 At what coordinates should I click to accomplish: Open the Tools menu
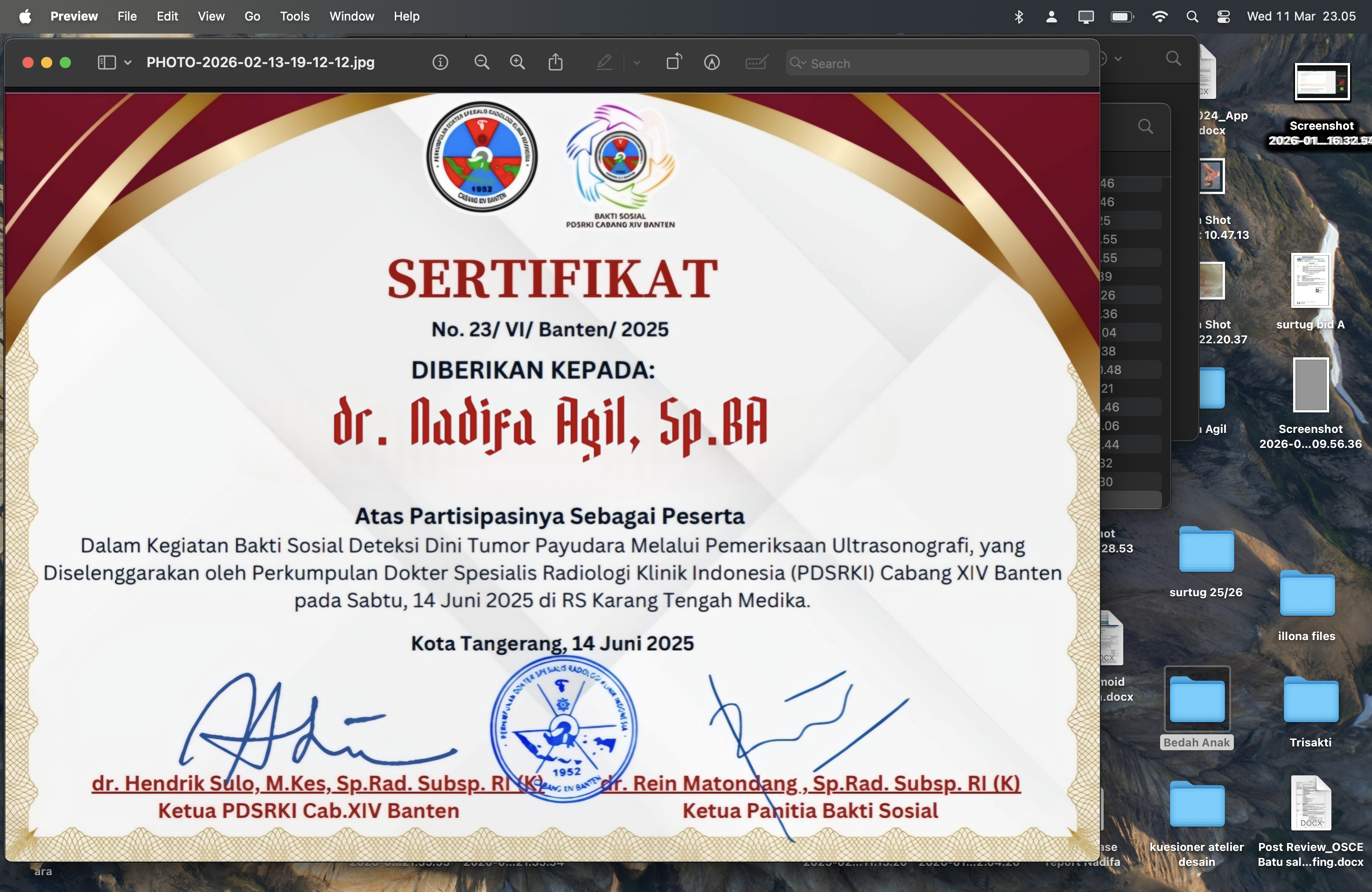pyautogui.click(x=294, y=17)
